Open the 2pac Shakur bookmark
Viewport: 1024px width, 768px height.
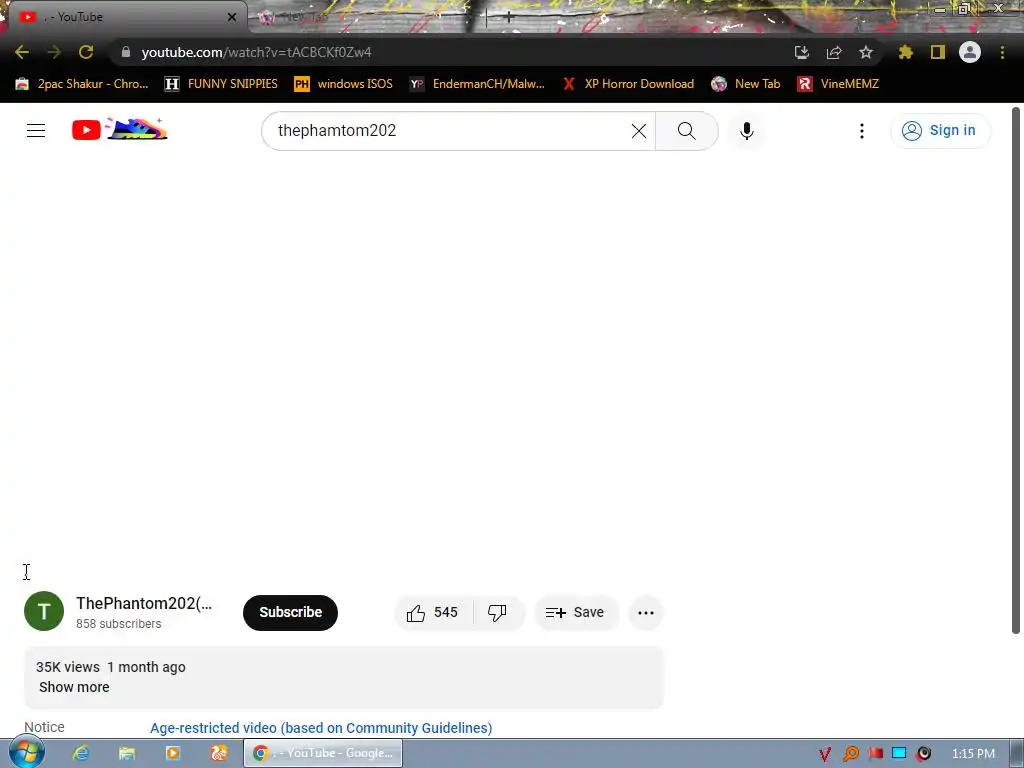click(x=82, y=84)
